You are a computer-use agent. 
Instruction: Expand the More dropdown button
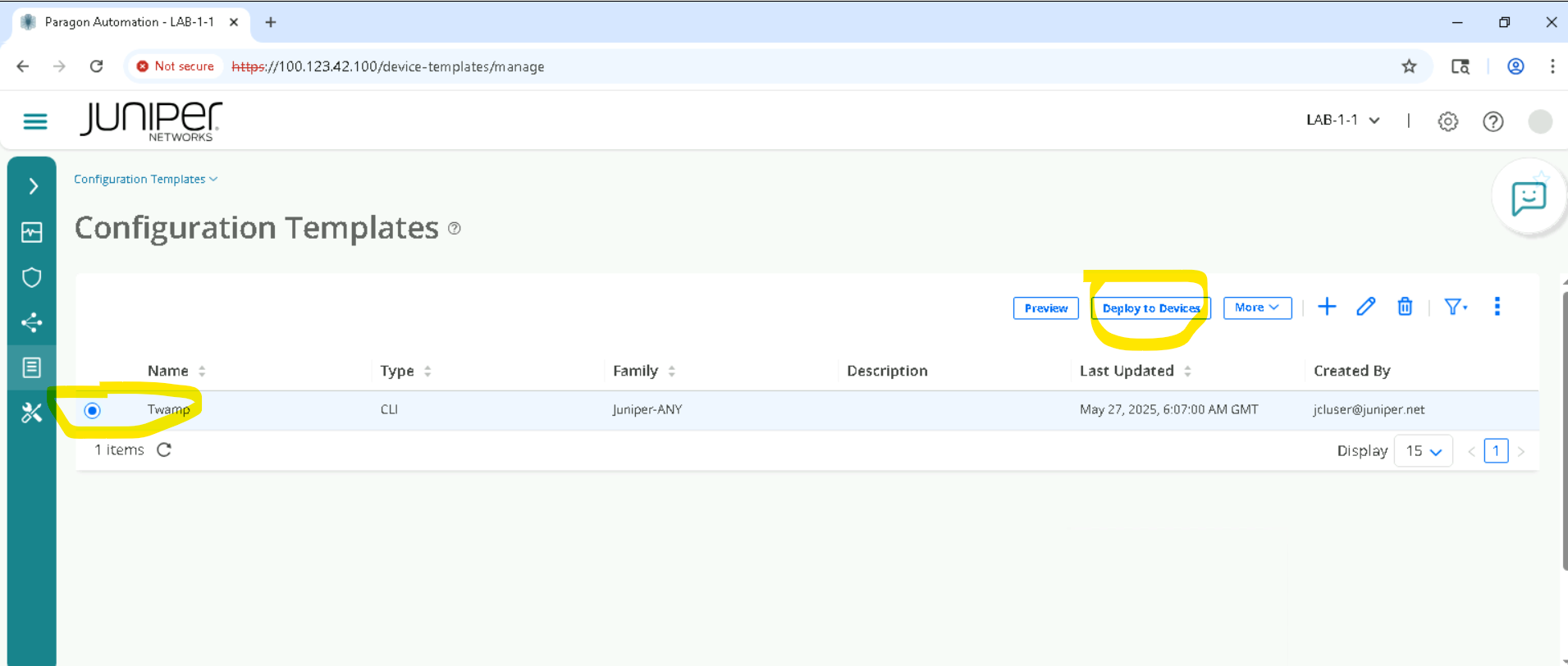[x=1257, y=308]
